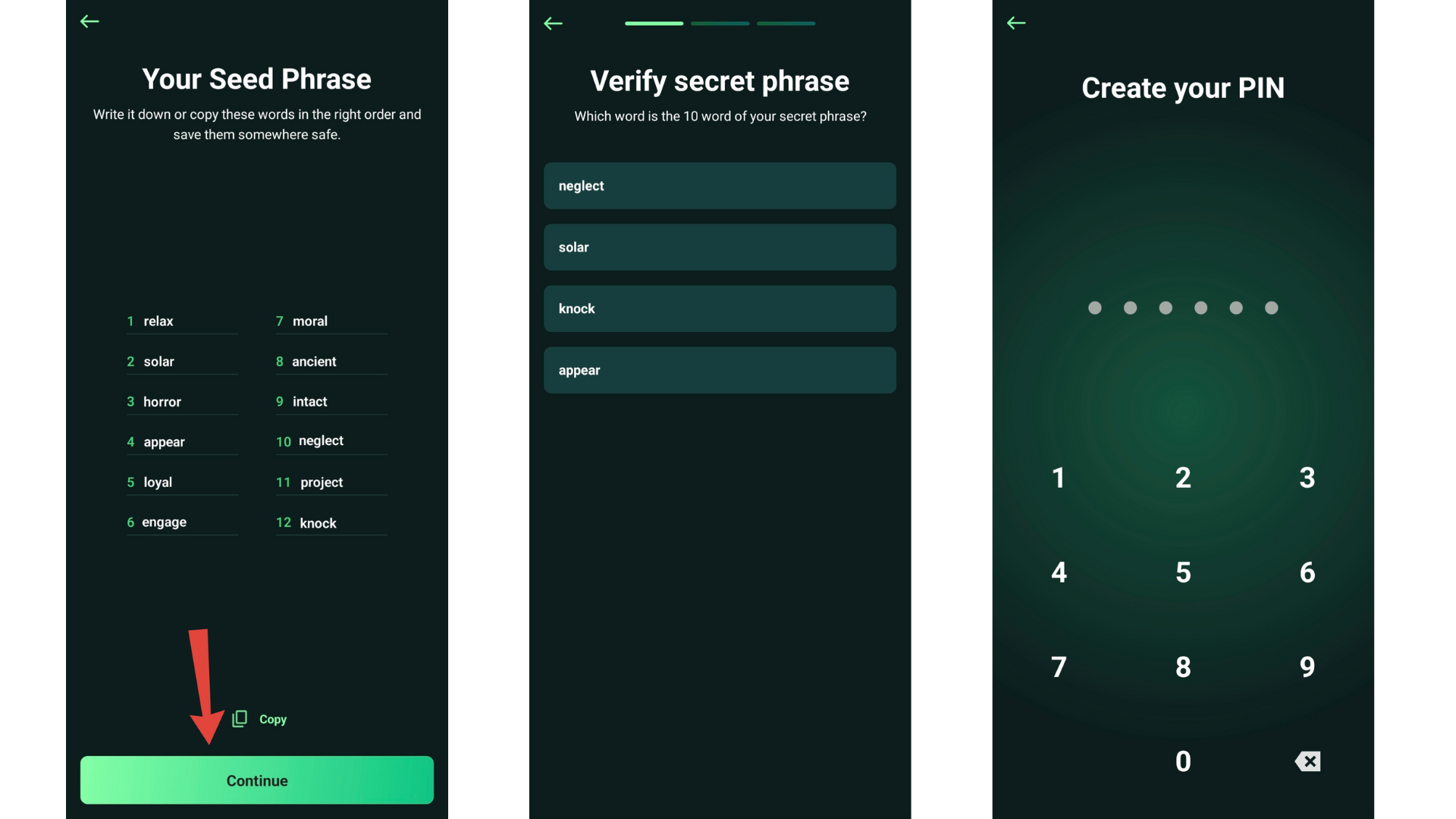1456x819 pixels.
Task: Choose the 'solar' answer option
Action: (x=720, y=247)
